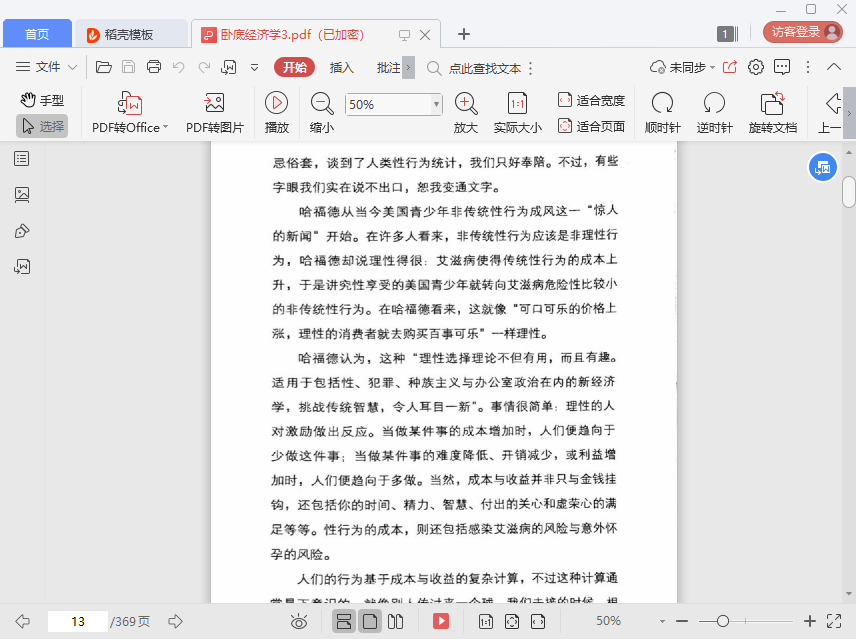Click status bar fit width icon

tap(538, 621)
